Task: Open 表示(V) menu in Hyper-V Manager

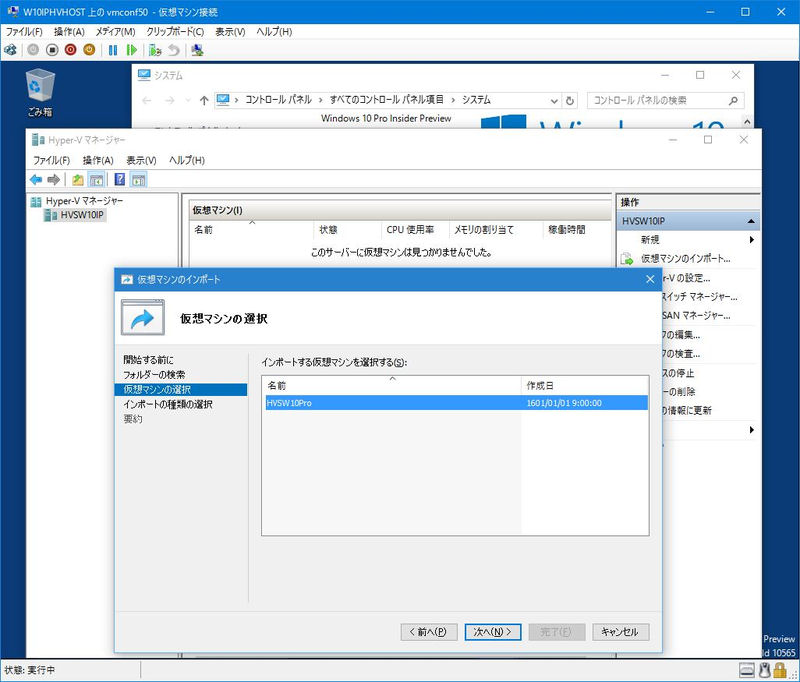Action: (141, 160)
